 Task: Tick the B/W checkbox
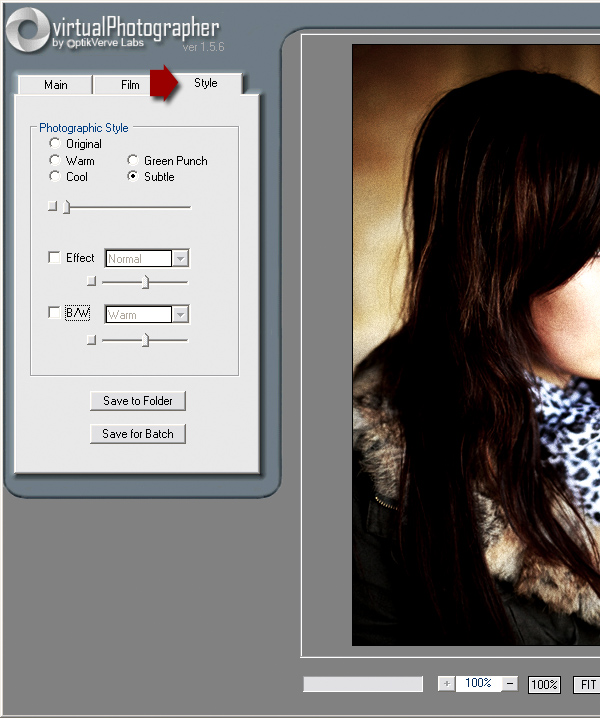point(54,313)
